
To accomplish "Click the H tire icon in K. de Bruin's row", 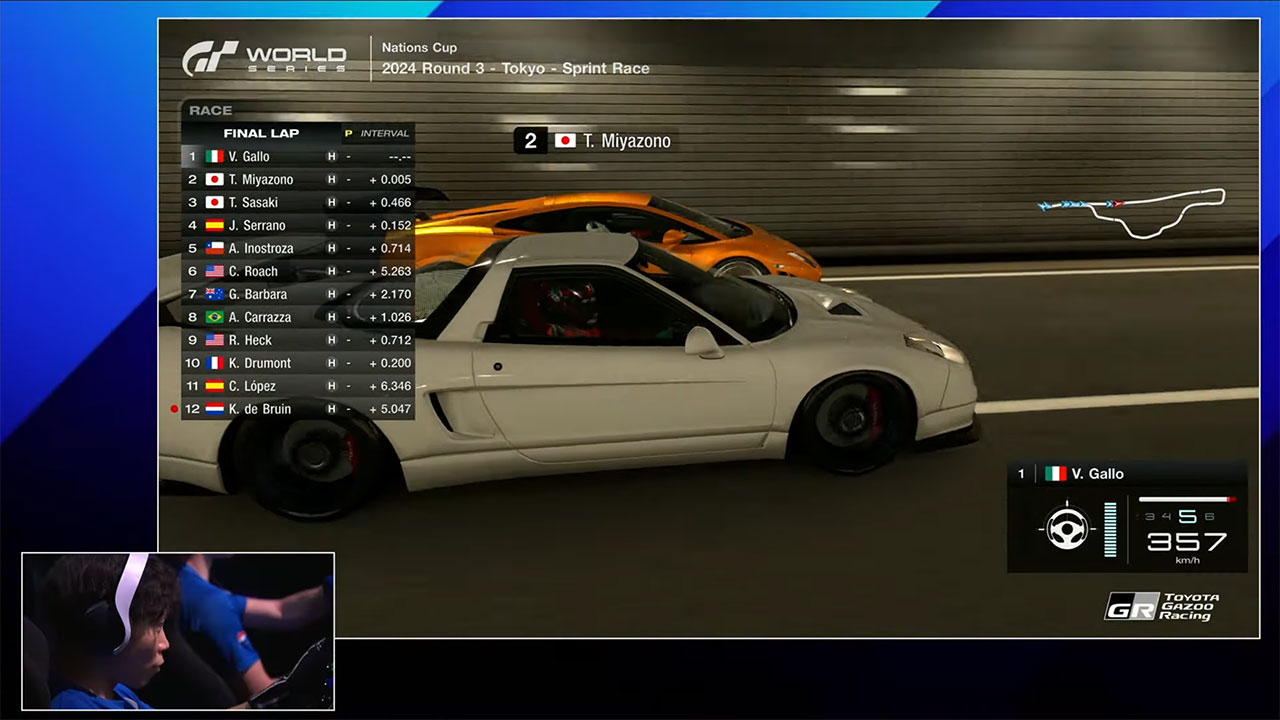I will (331, 410).
